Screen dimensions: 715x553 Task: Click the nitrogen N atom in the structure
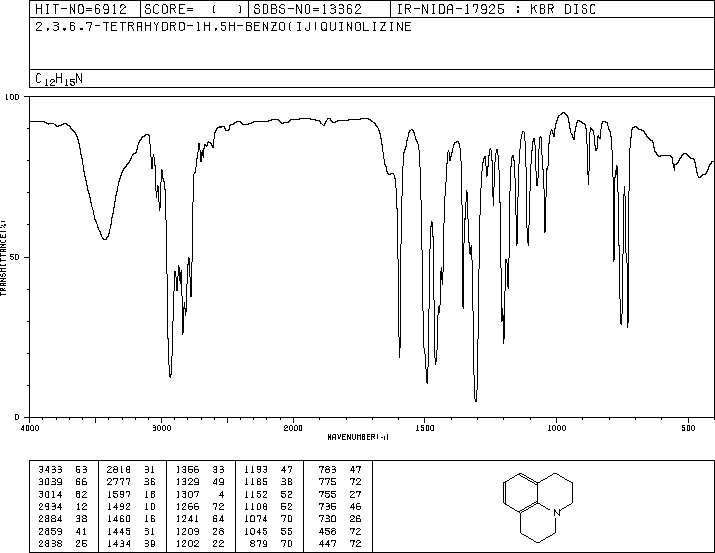tap(556, 512)
